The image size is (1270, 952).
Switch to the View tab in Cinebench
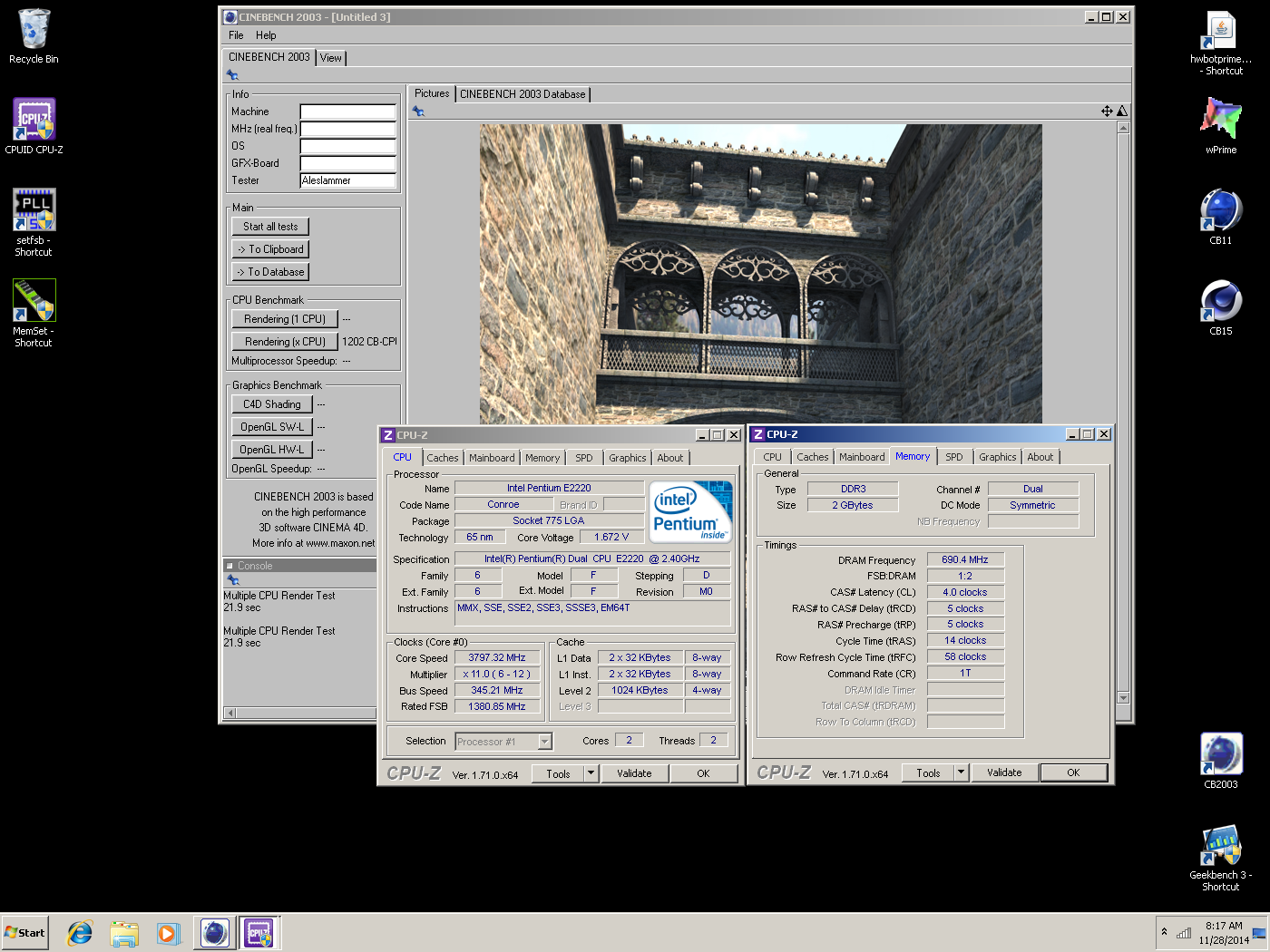(331, 58)
